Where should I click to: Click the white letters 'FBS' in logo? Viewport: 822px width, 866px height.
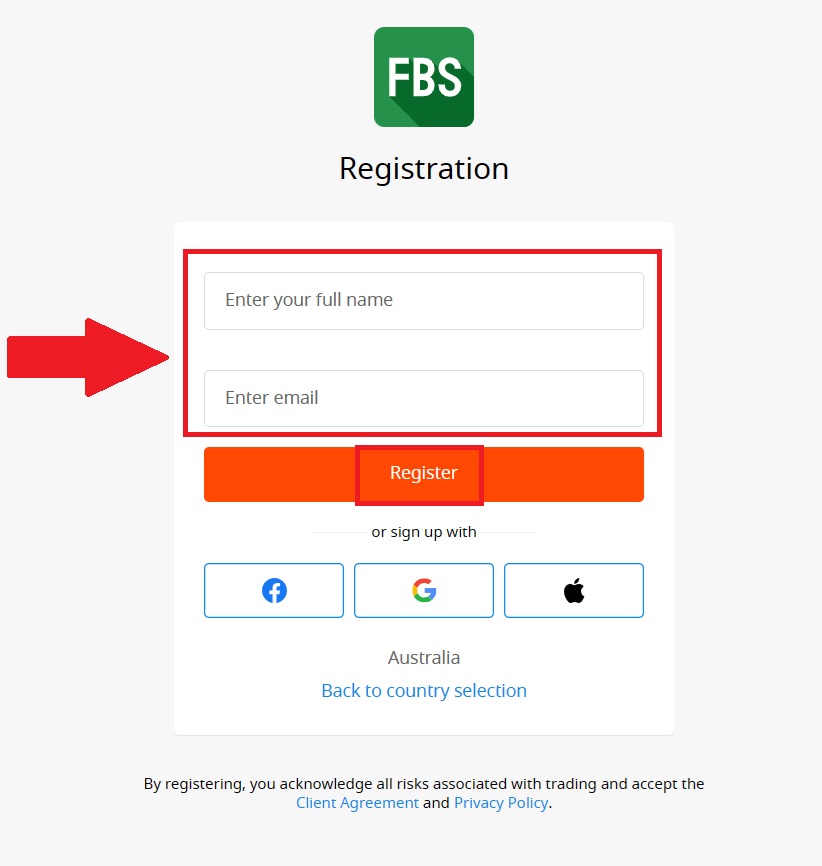tap(424, 77)
